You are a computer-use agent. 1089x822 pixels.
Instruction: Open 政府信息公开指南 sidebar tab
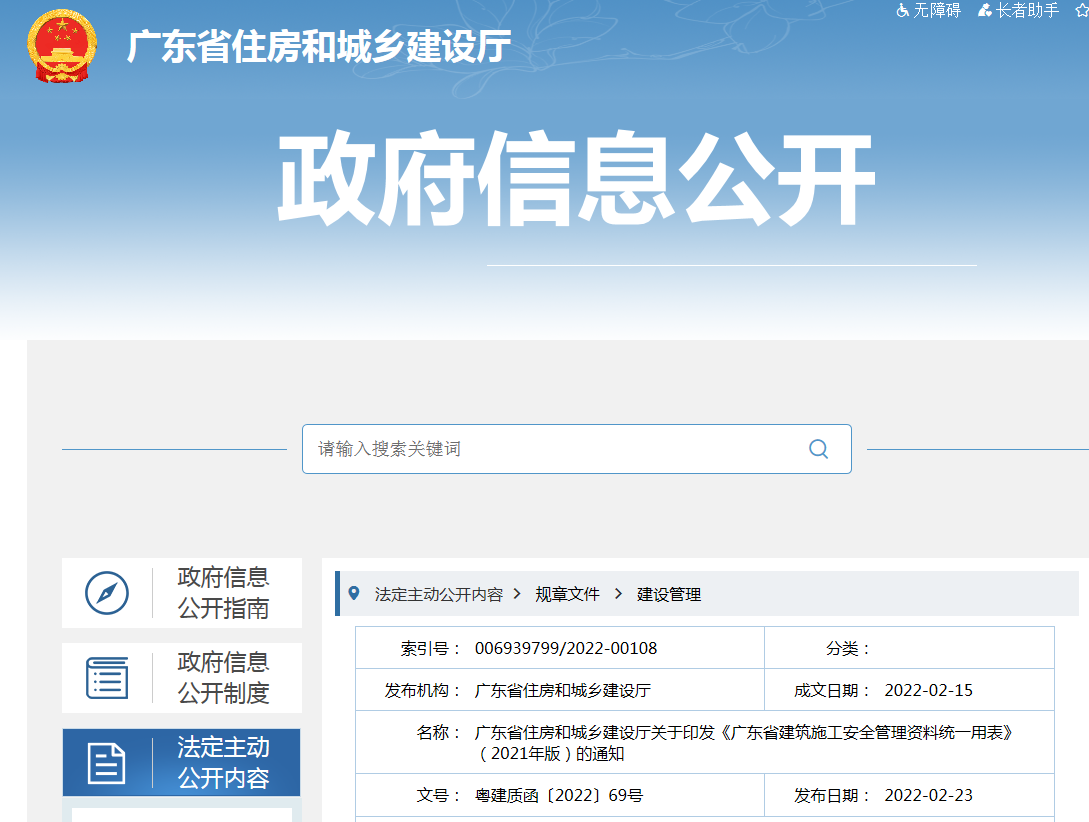point(223,593)
